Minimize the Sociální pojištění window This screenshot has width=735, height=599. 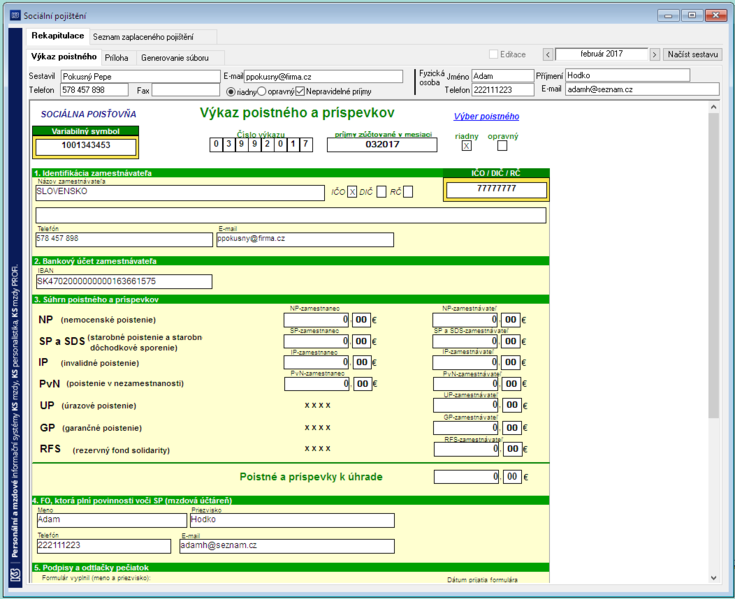pyautogui.click(x=668, y=15)
